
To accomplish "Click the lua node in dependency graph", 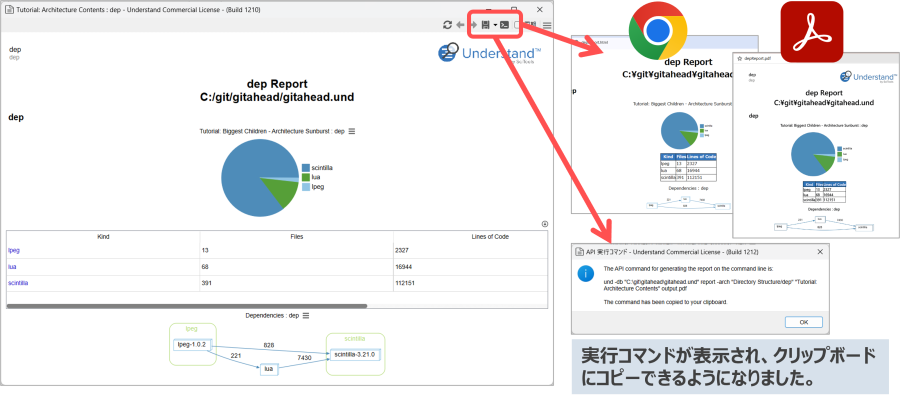I will pyautogui.click(x=269, y=370).
